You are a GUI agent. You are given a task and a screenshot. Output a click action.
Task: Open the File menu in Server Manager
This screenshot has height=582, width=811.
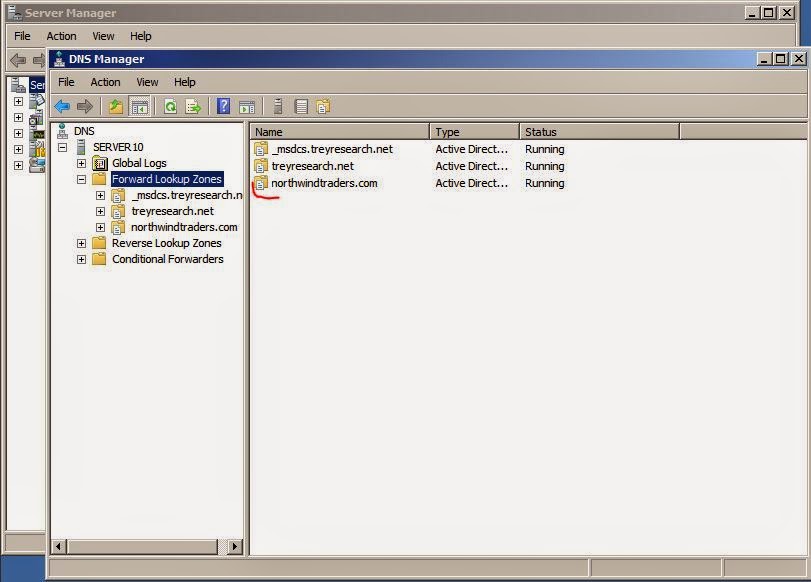point(22,36)
